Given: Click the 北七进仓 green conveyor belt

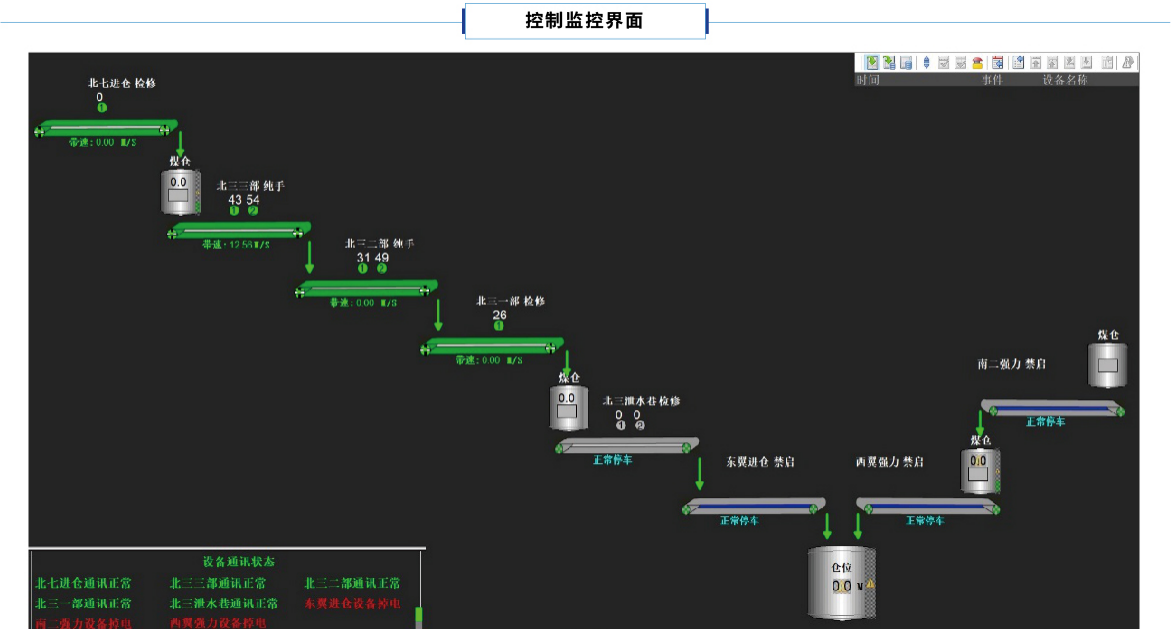Looking at the screenshot, I should pyautogui.click(x=106, y=128).
